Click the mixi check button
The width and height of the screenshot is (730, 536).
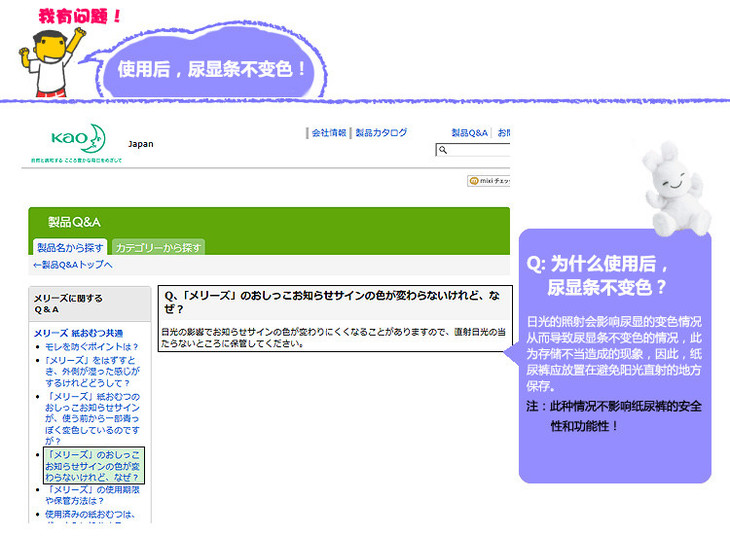click(488, 181)
